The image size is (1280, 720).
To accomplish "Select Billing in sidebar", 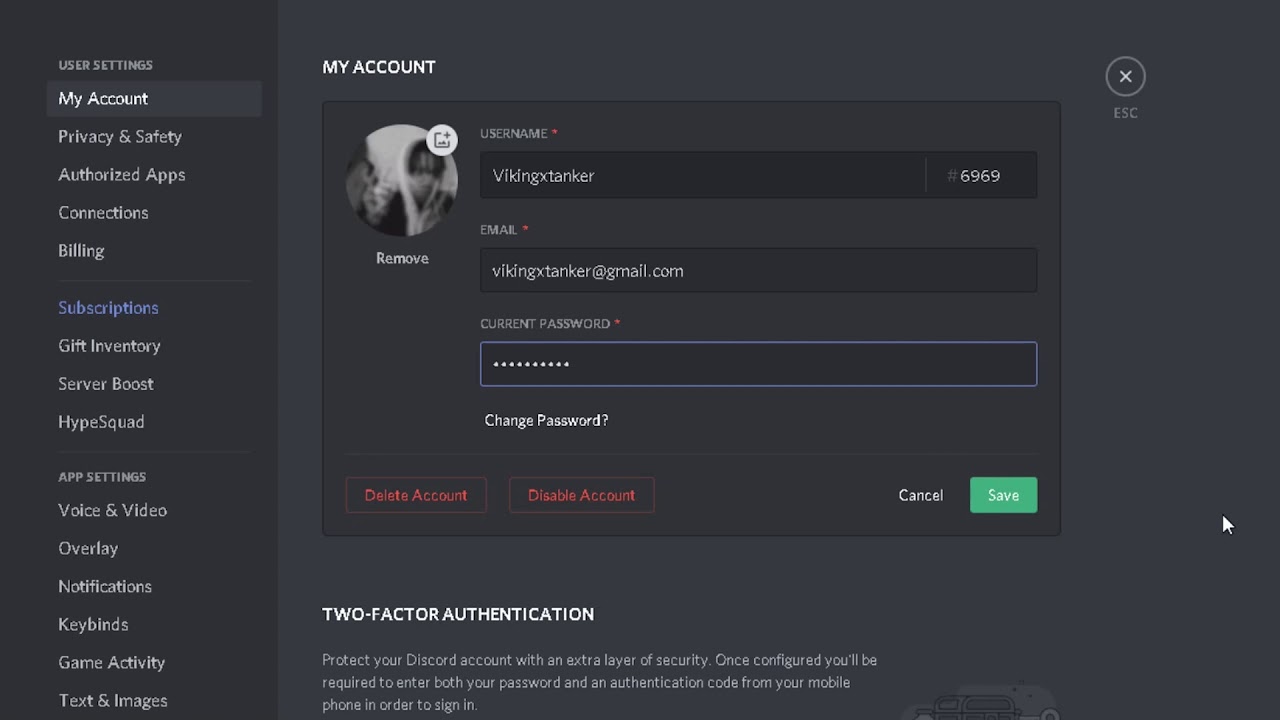I will pyautogui.click(x=81, y=250).
